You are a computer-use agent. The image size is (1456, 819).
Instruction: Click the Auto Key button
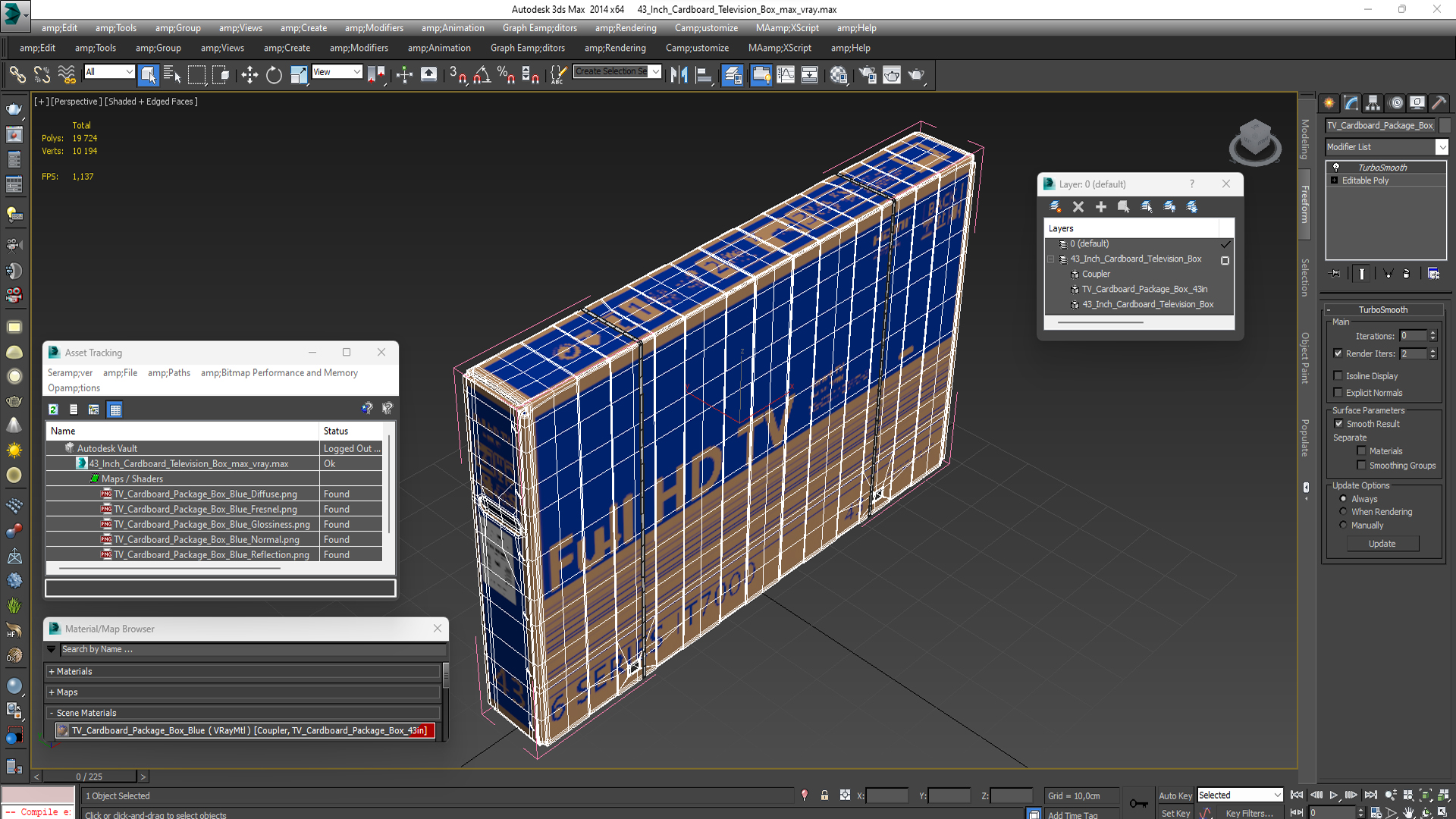(1175, 795)
